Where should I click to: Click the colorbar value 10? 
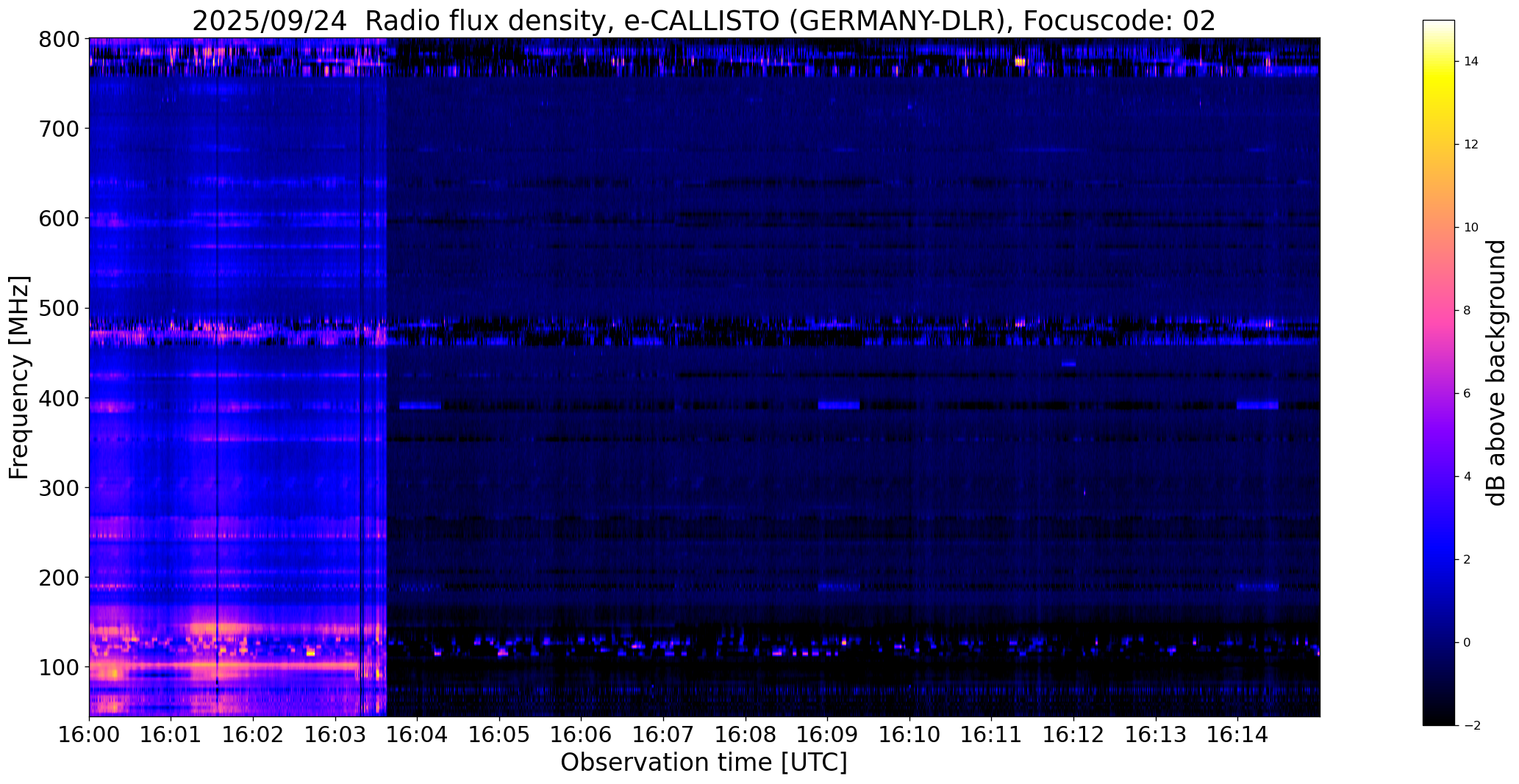(x=1471, y=228)
